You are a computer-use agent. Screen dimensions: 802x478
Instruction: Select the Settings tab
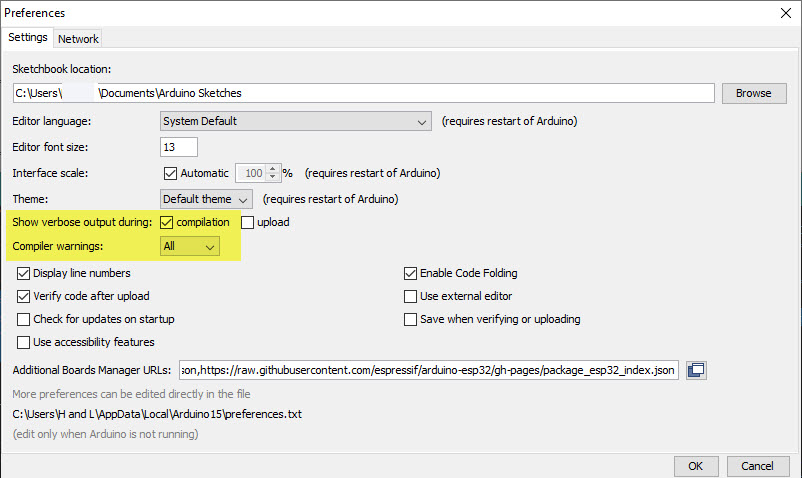pos(28,38)
